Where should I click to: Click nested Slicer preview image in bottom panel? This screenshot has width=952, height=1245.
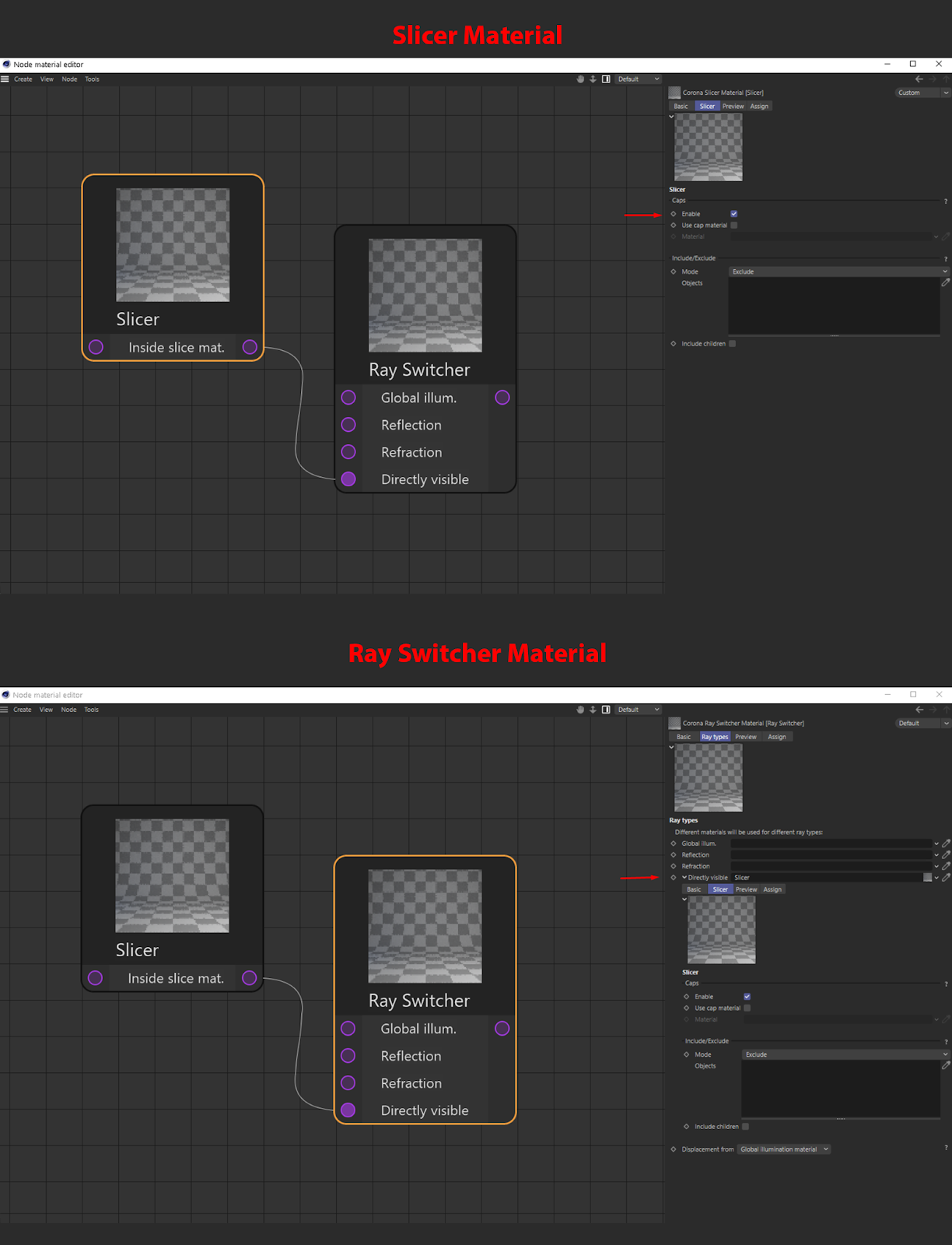tap(721, 930)
